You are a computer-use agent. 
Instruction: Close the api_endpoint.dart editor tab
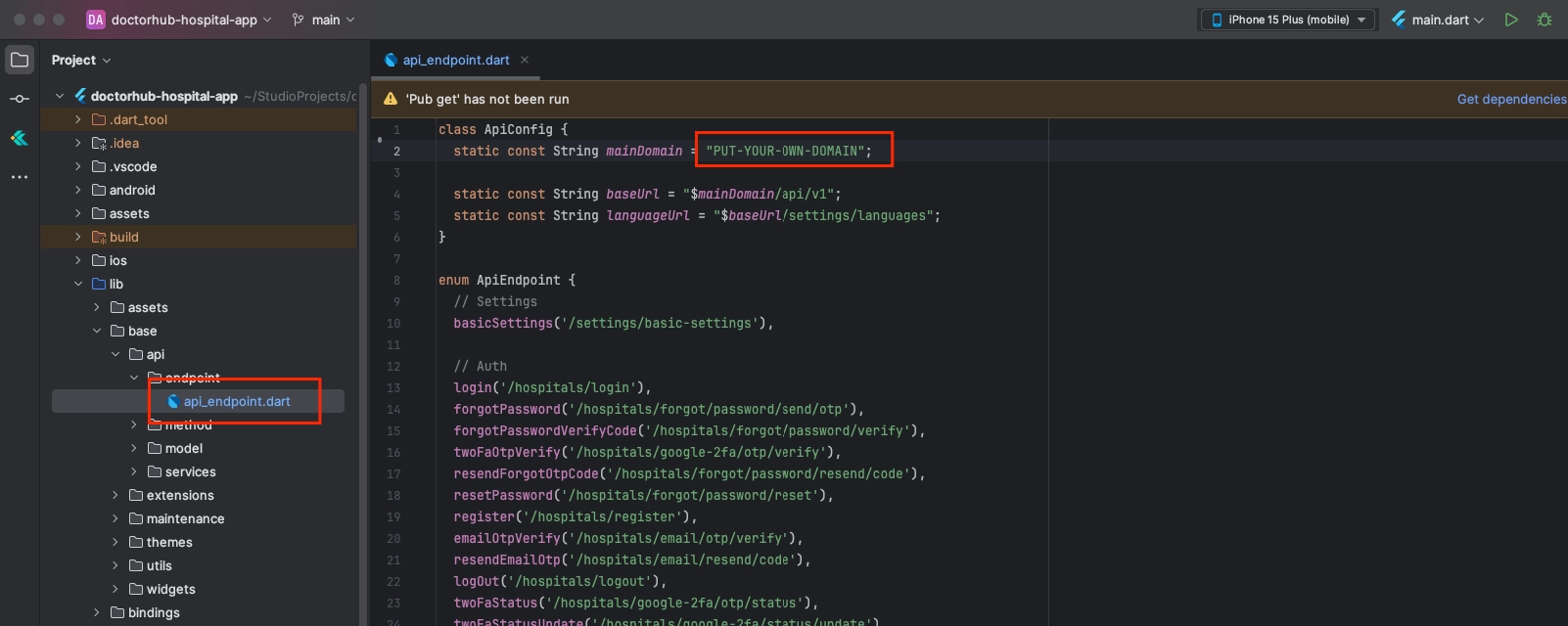click(525, 60)
